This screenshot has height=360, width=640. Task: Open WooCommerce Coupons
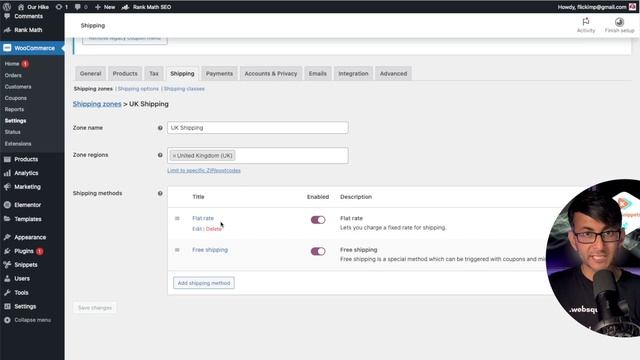tap(16, 98)
